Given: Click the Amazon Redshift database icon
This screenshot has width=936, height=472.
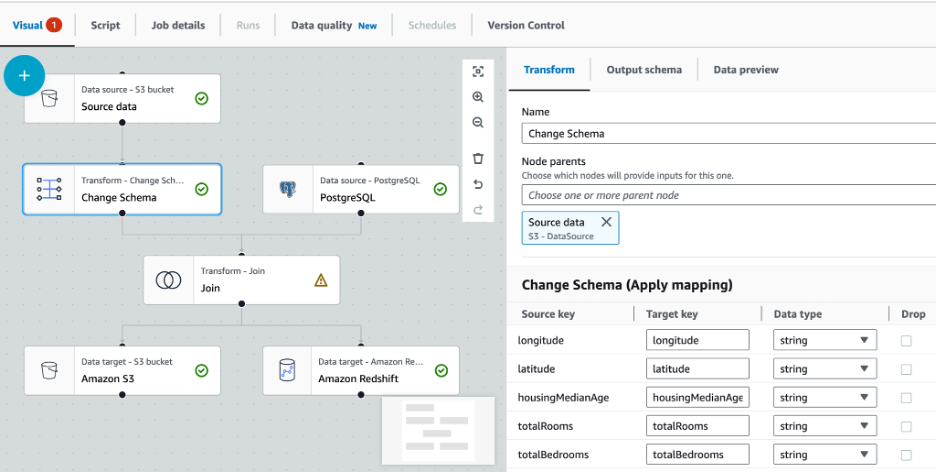Looking at the screenshot, I should point(288,371).
